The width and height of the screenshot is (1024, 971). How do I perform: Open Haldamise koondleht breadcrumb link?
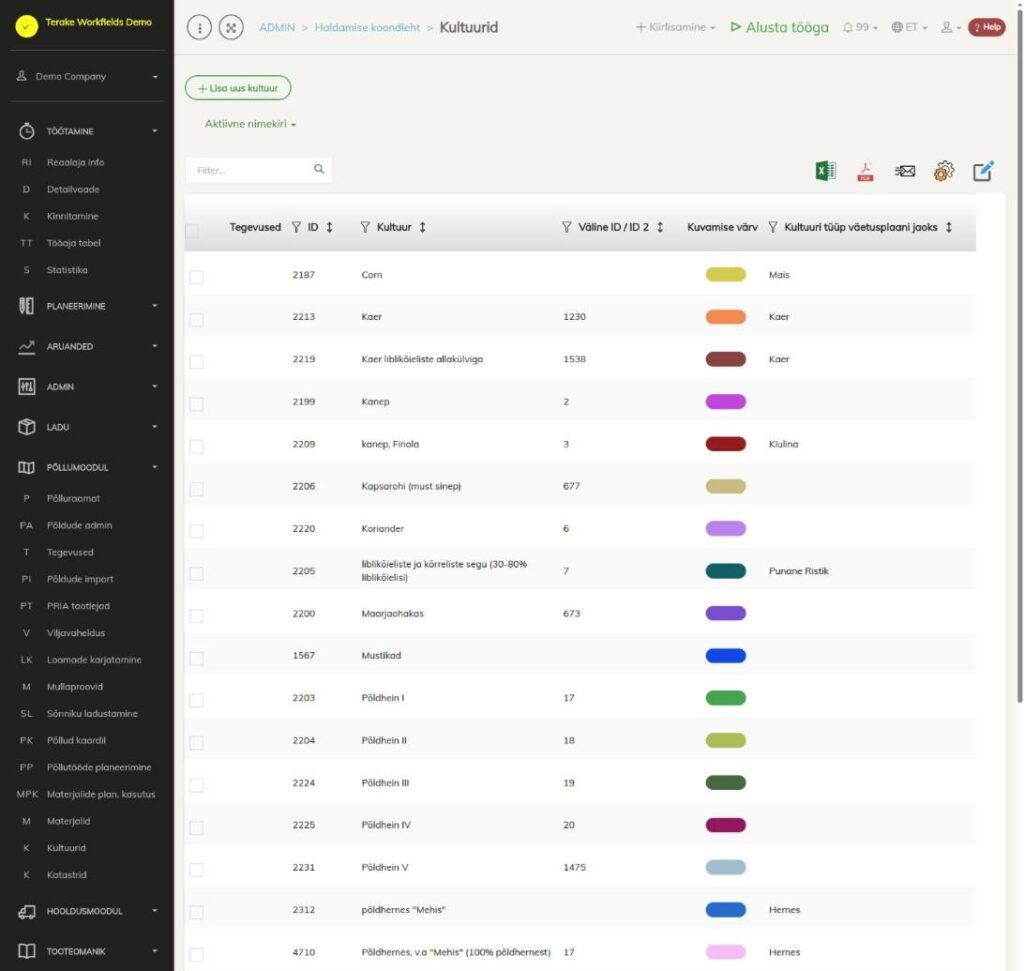pyautogui.click(x=367, y=27)
